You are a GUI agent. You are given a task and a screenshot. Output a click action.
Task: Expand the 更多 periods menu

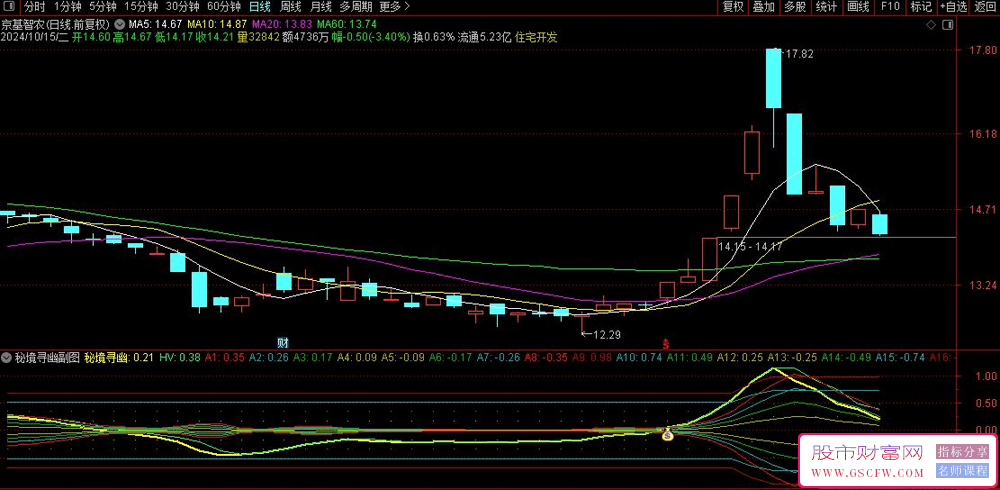tap(394, 7)
